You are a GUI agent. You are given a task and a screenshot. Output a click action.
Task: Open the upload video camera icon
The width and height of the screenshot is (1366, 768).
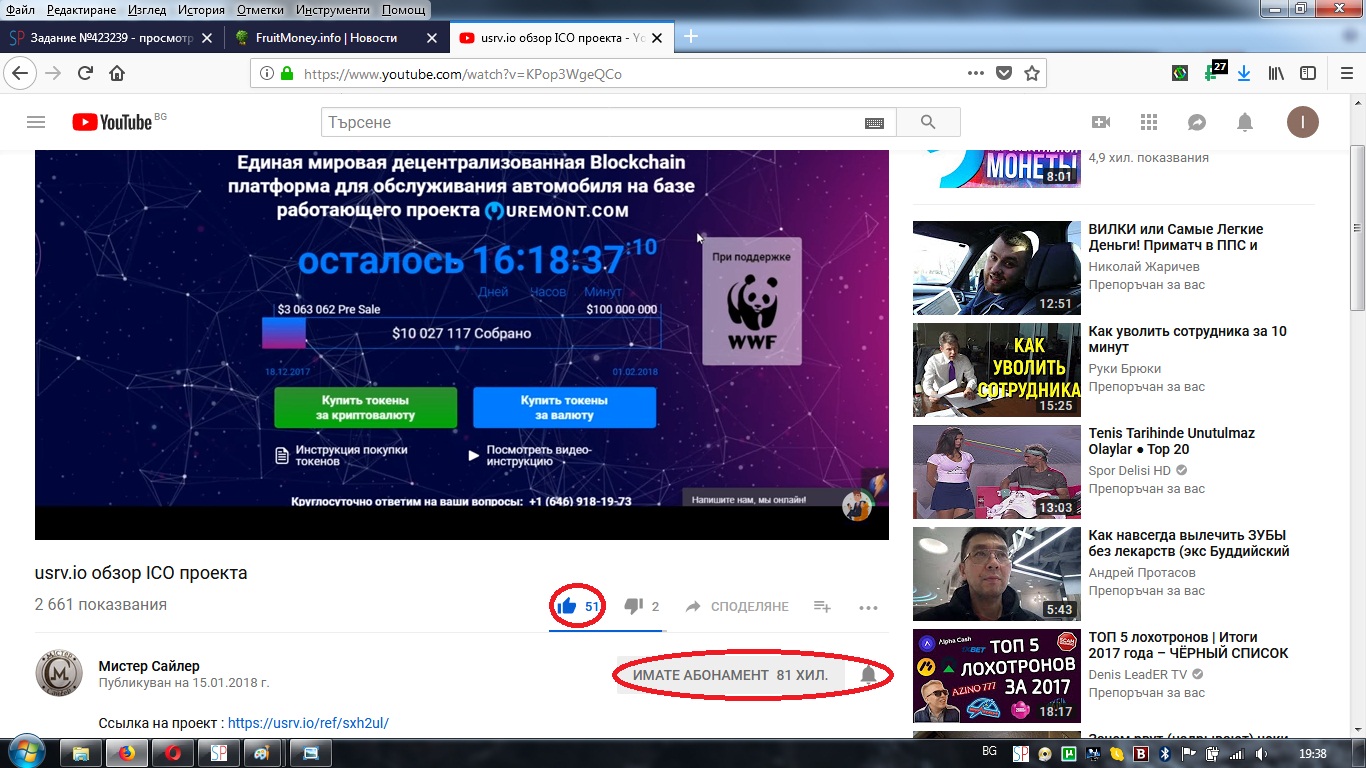pyautogui.click(x=1101, y=122)
